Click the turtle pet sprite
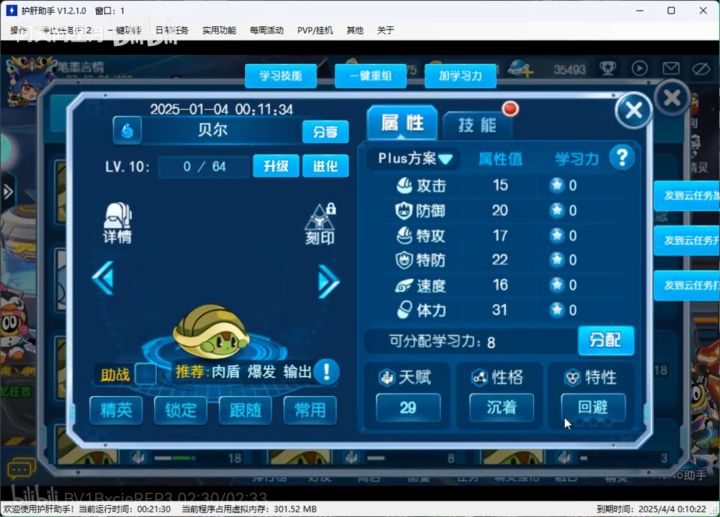Image resolution: width=720 pixels, height=517 pixels. click(211, 332)
